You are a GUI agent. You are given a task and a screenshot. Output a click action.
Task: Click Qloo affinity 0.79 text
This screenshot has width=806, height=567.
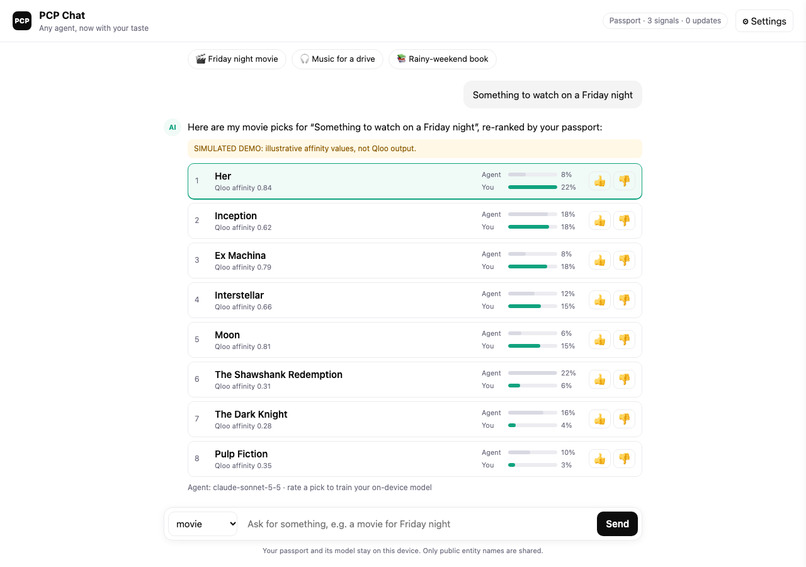(x=243, y=267)
